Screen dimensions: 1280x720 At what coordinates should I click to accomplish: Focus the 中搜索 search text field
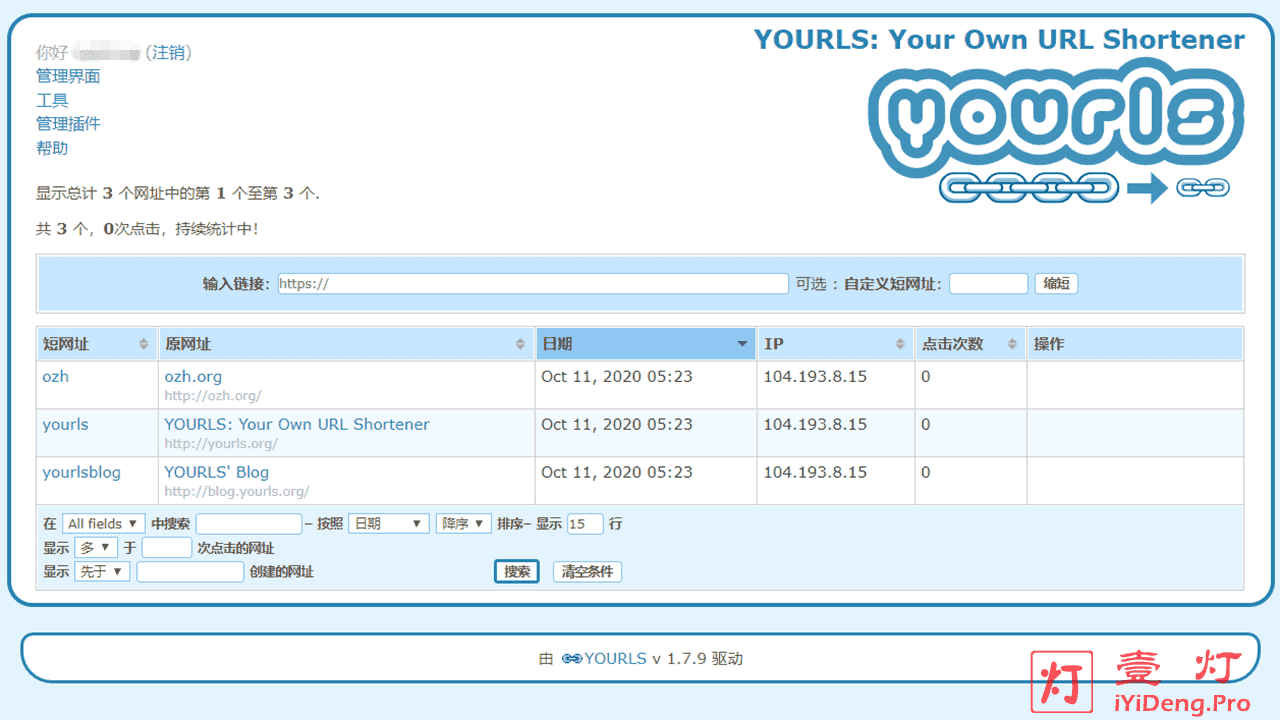click(249, 524)
